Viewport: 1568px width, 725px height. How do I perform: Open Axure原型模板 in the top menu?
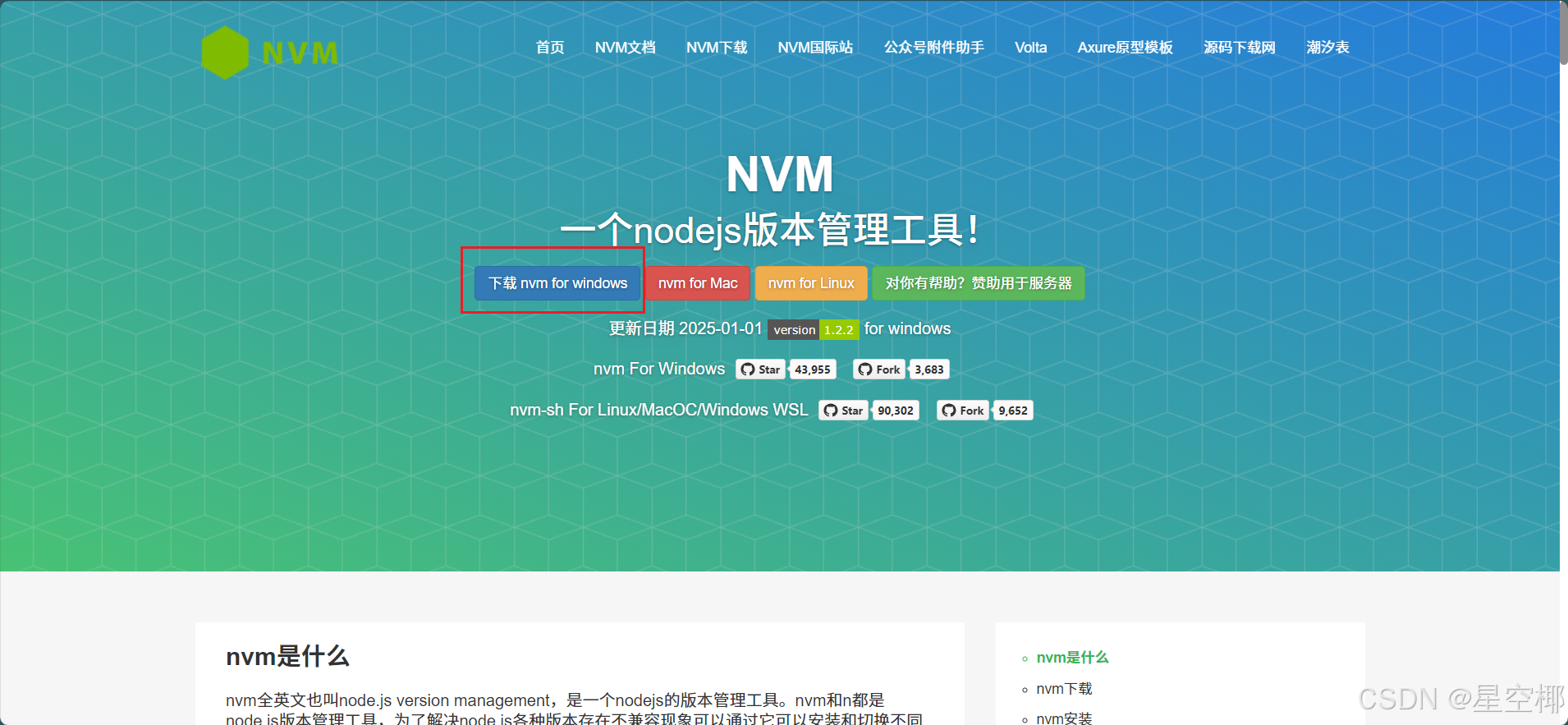[1125, 48]
